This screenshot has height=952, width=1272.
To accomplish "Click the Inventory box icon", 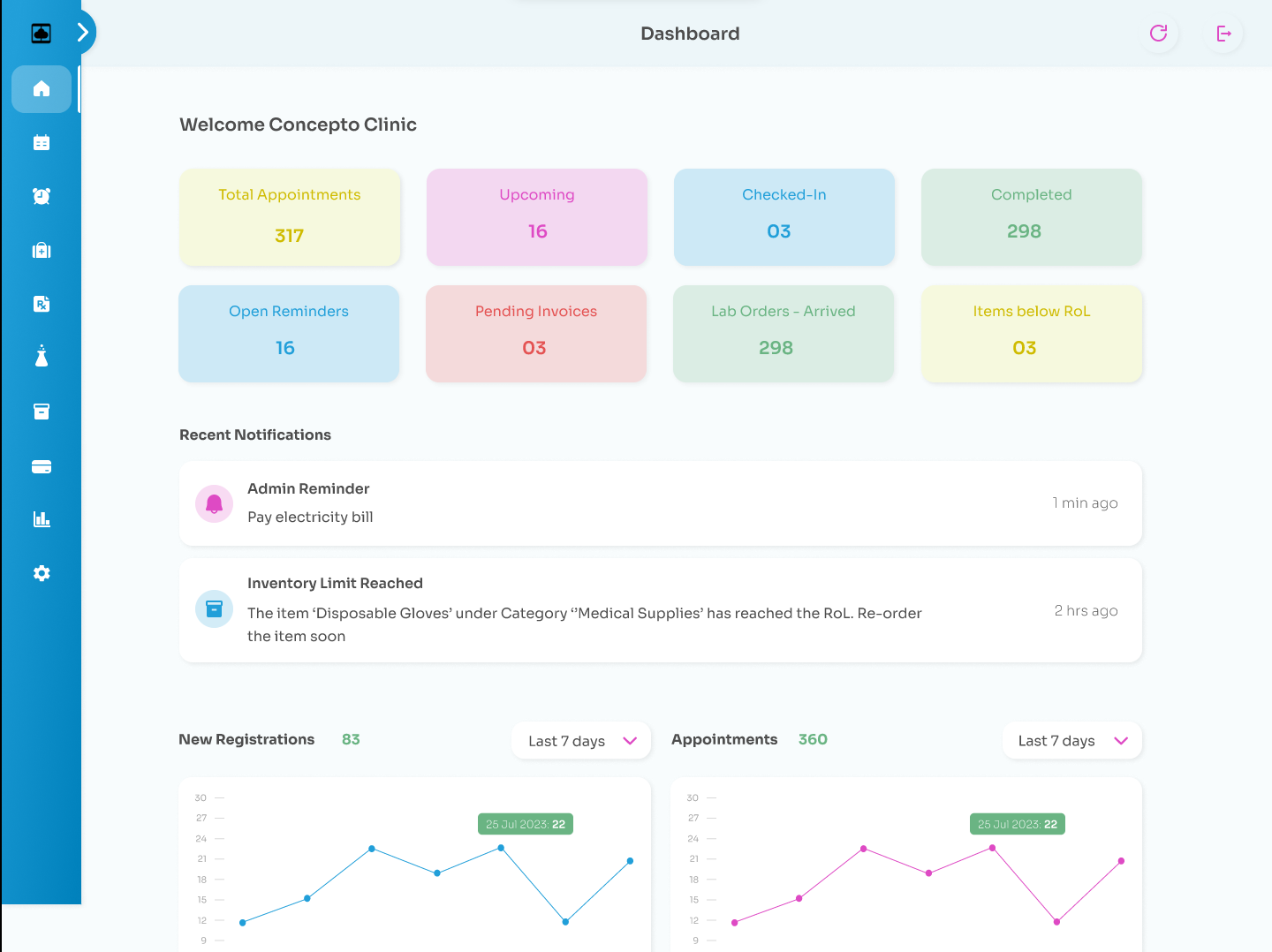I will pos(42,412).
